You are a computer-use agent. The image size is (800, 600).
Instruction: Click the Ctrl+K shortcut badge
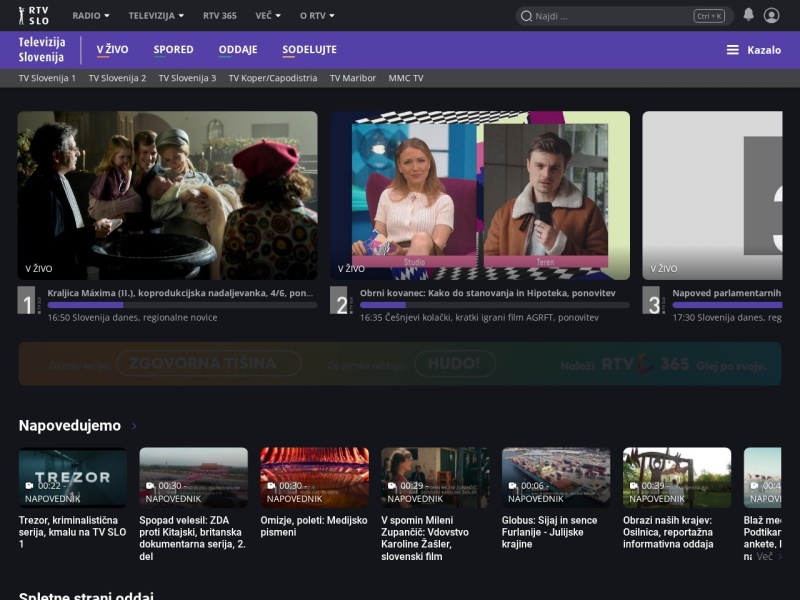pyautogui.click(x=709, y=16)
